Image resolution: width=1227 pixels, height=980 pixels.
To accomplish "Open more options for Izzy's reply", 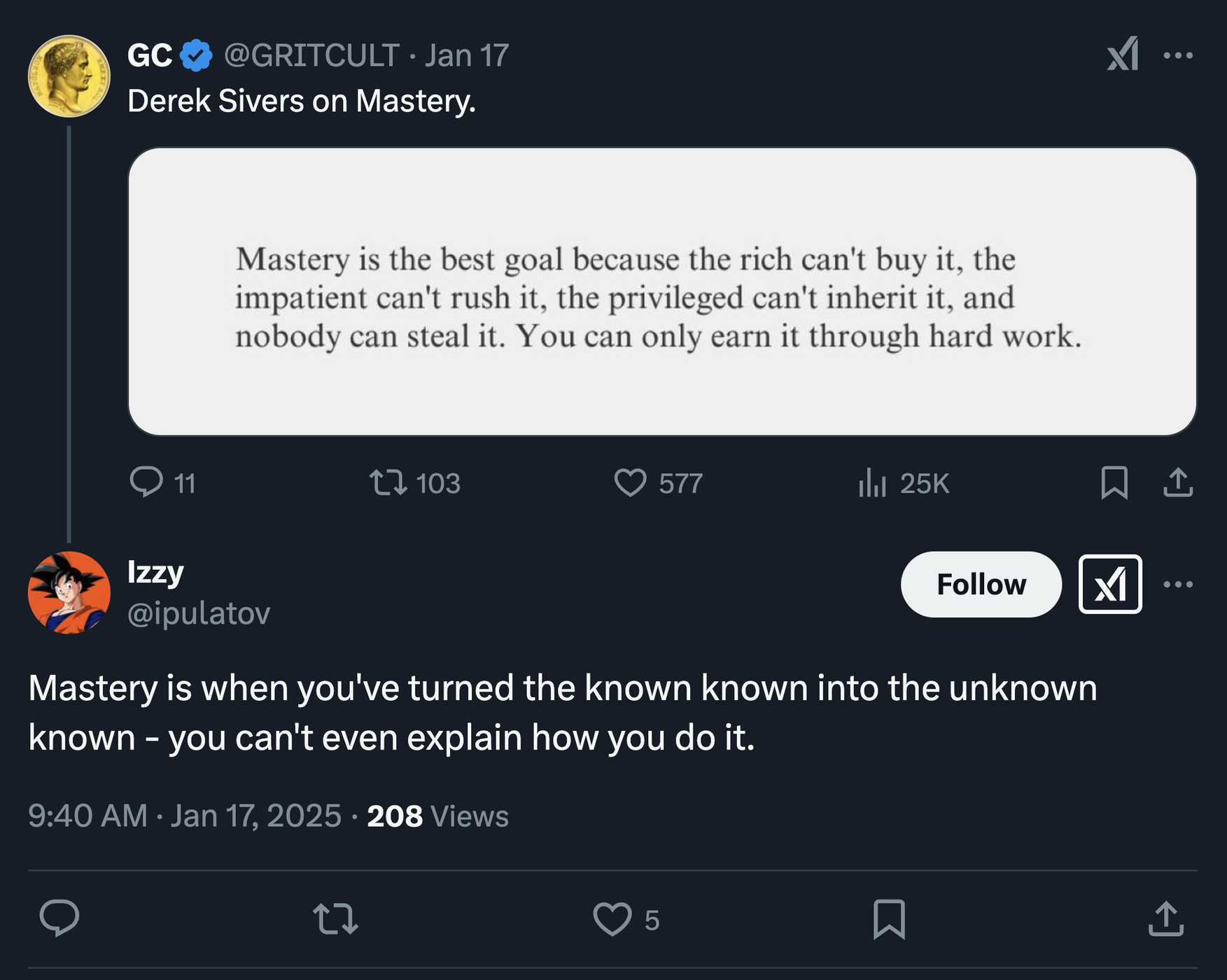I will [x=1178, y=584].
